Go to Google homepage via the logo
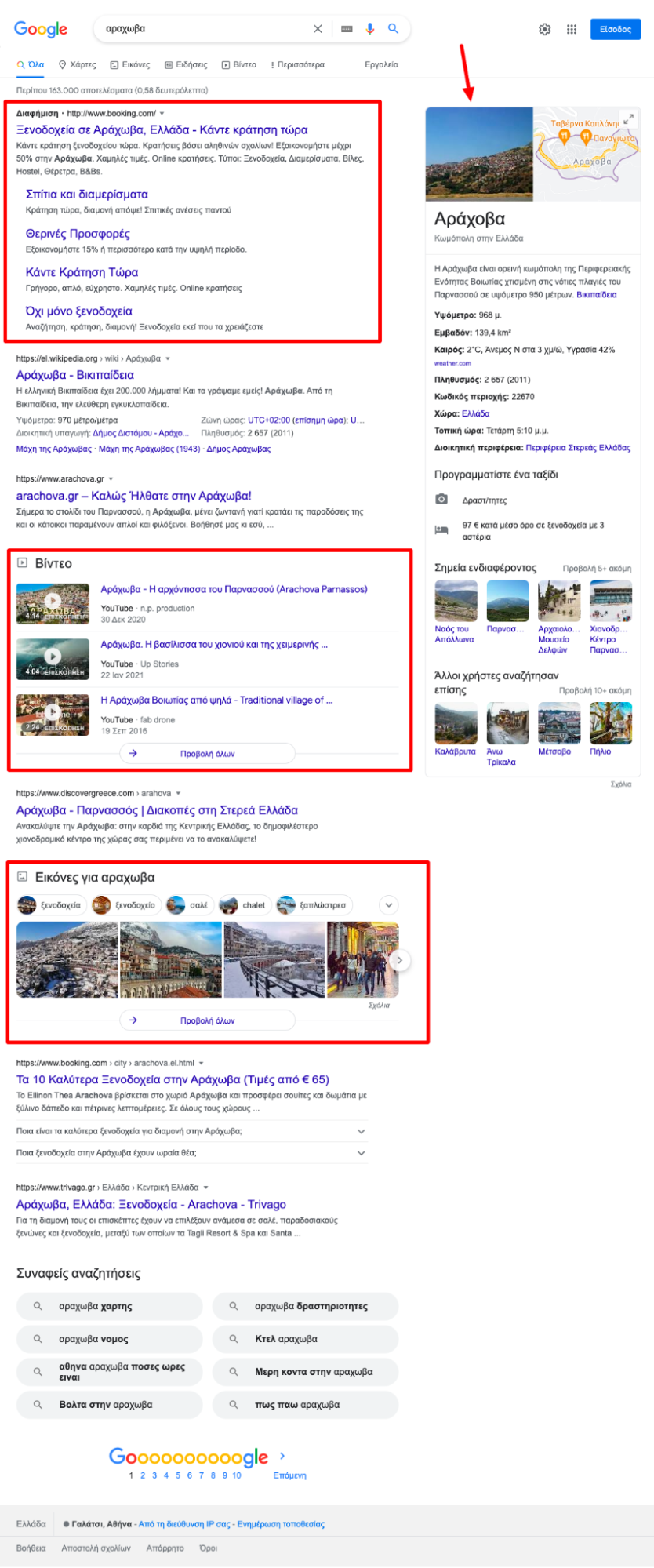Screen dimensions: 654x1568 41,29
